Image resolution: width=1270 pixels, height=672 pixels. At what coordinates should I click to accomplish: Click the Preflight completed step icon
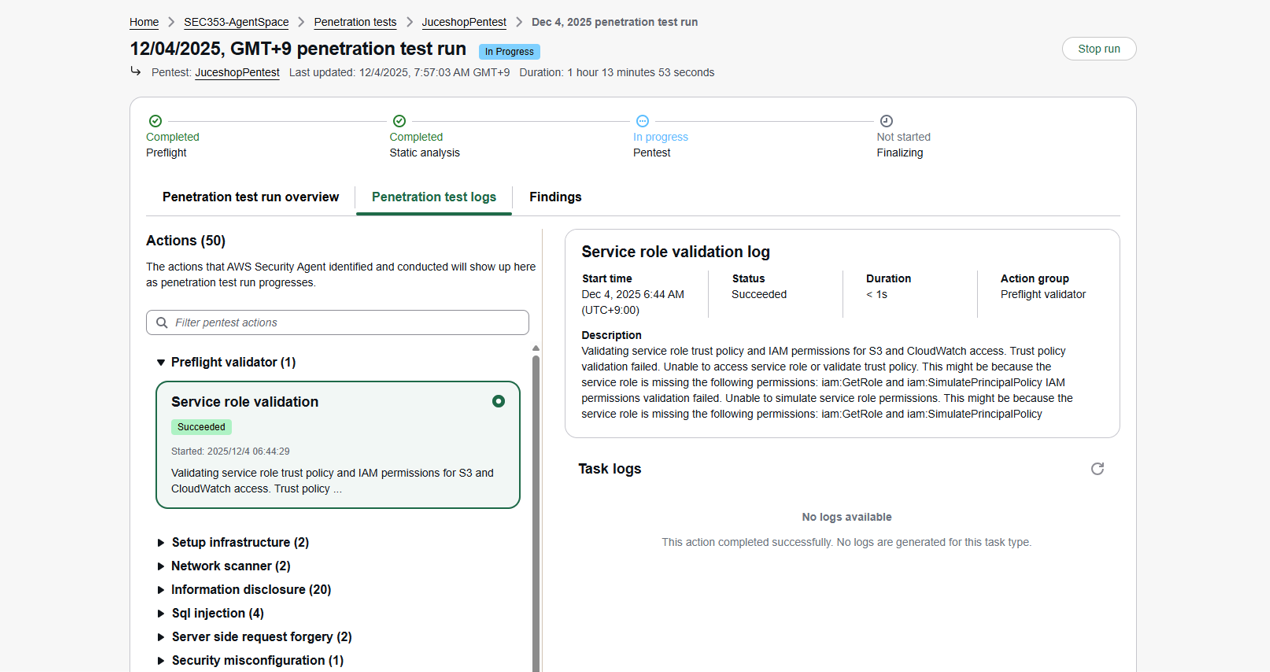point(155,121)
